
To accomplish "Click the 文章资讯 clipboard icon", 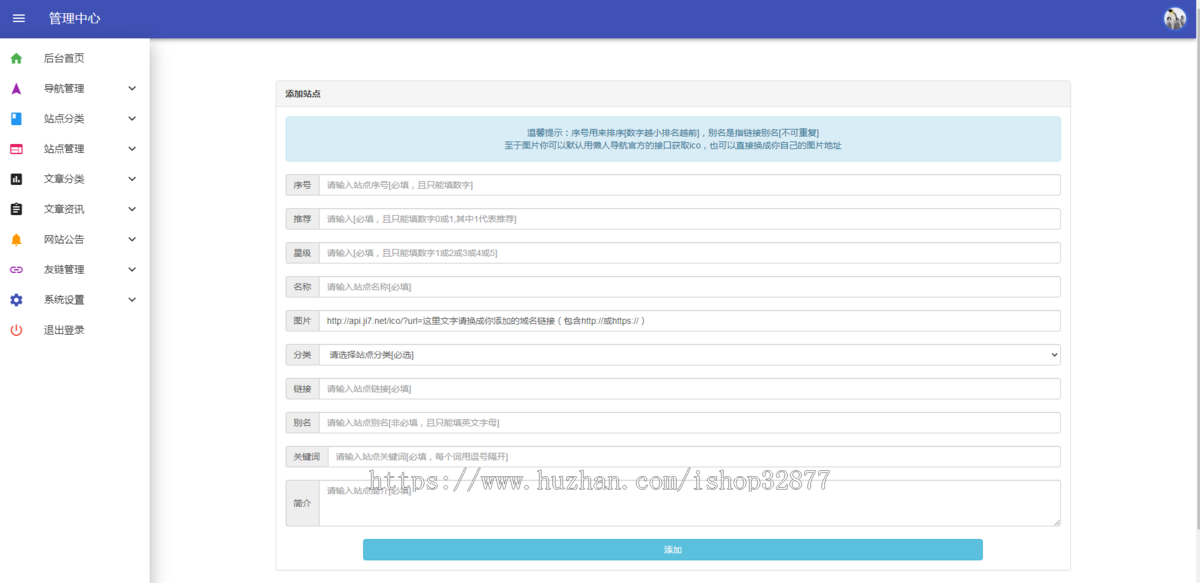I will pos(16,209).
